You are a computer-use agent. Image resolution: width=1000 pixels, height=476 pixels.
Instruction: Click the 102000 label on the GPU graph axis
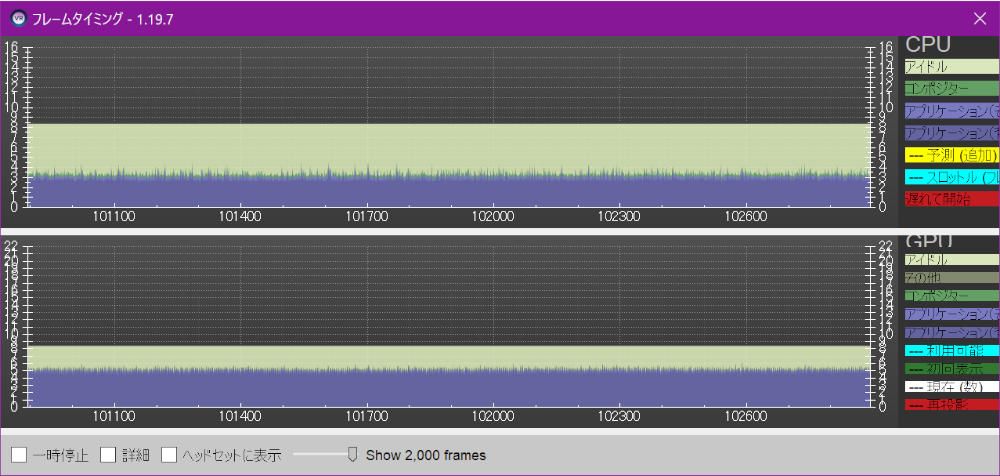pyautogui.click(x=492, y=416)
